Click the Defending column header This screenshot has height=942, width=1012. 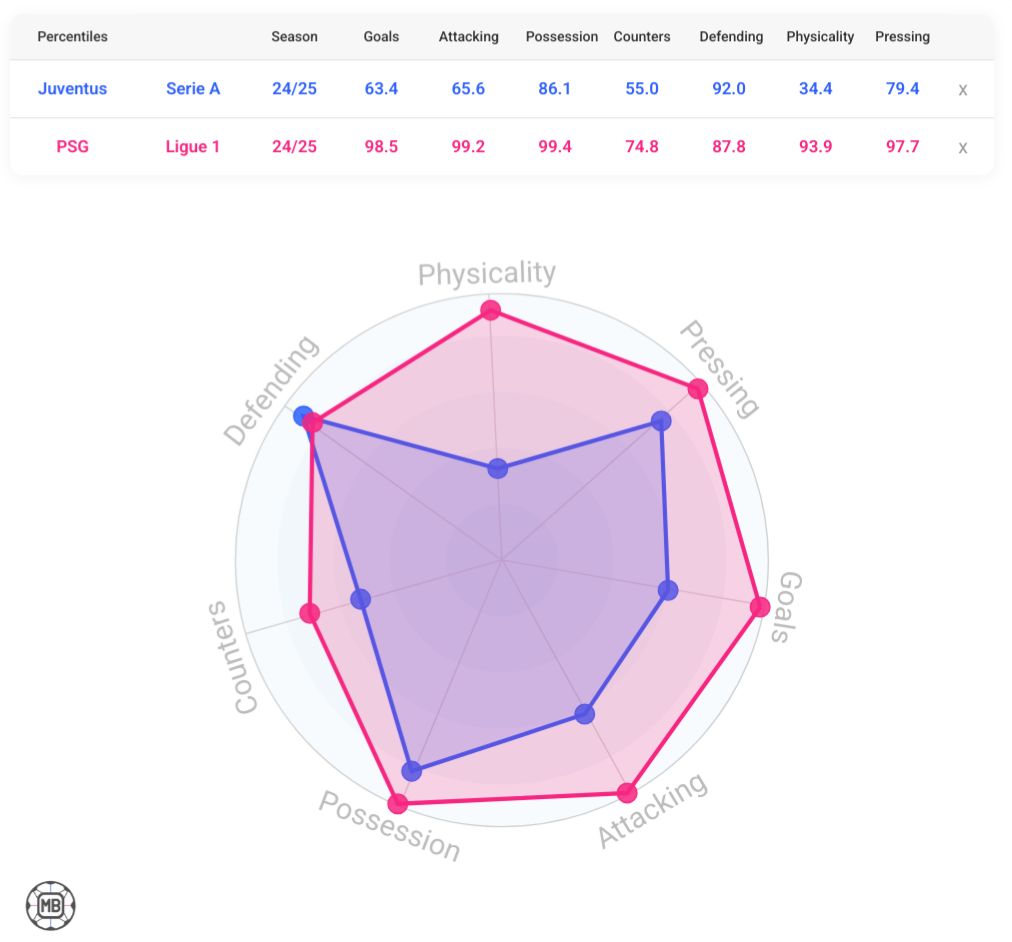[731, 36]
